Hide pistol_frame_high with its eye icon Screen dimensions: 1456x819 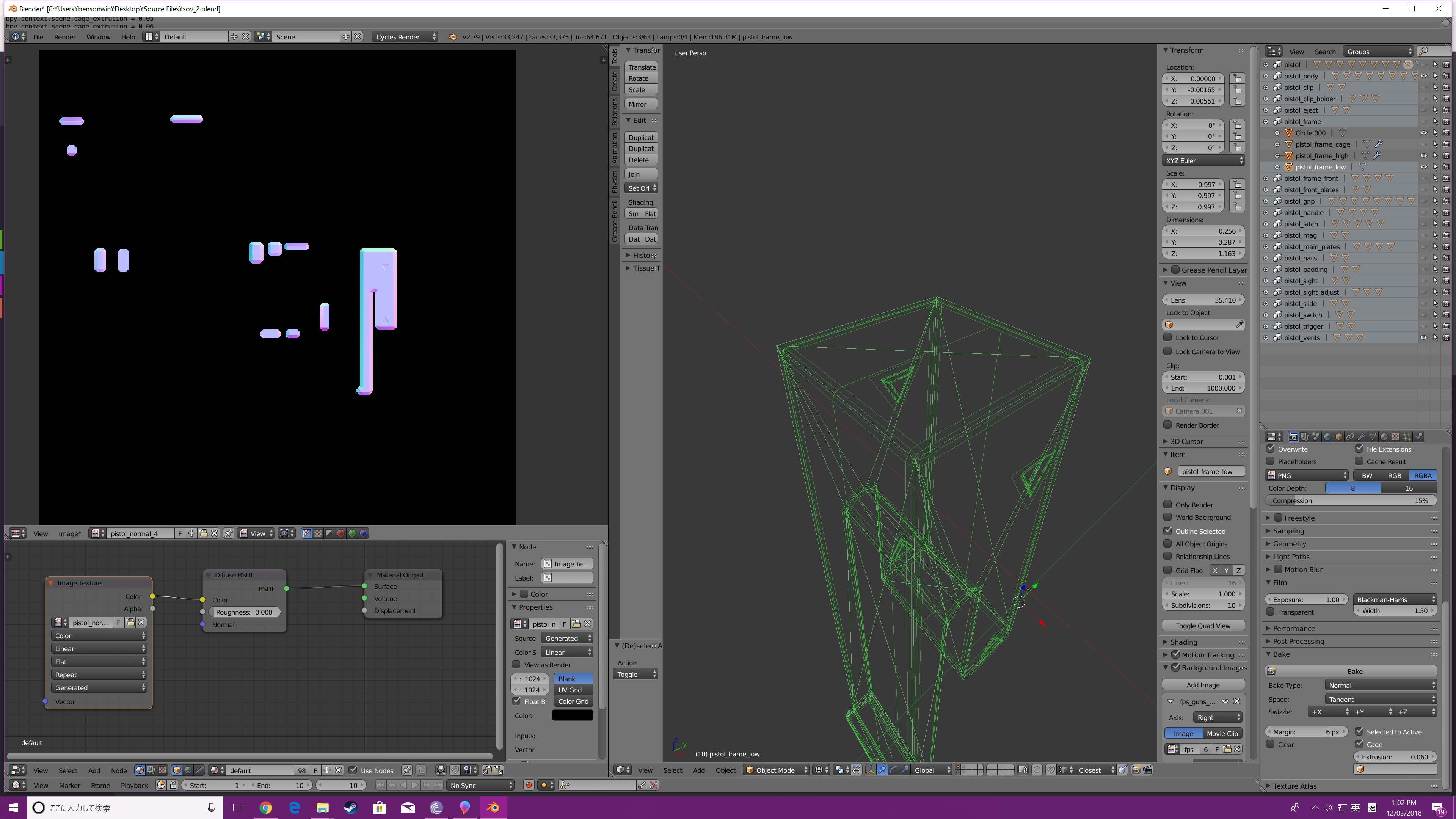(x=1423, y=155)
